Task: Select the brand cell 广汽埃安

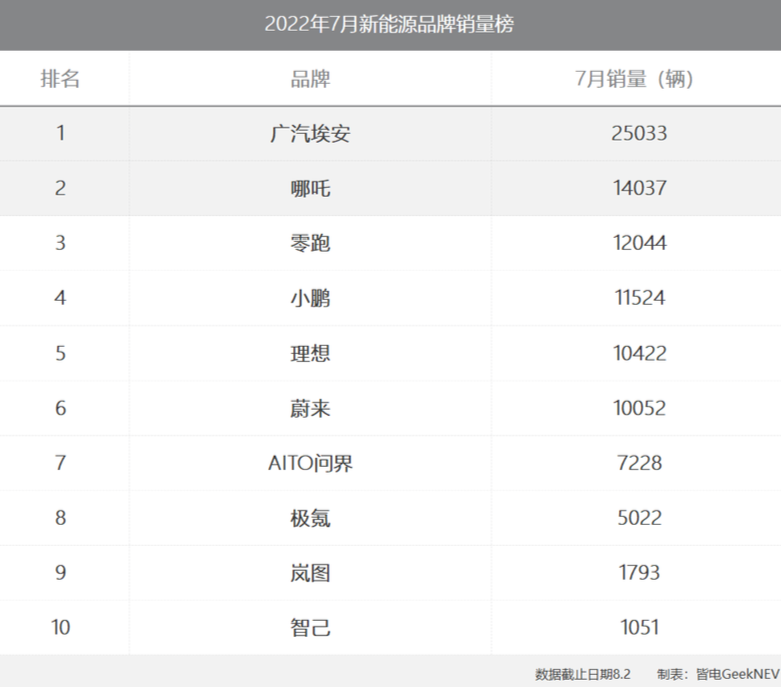Action: [x=310, y=134]
